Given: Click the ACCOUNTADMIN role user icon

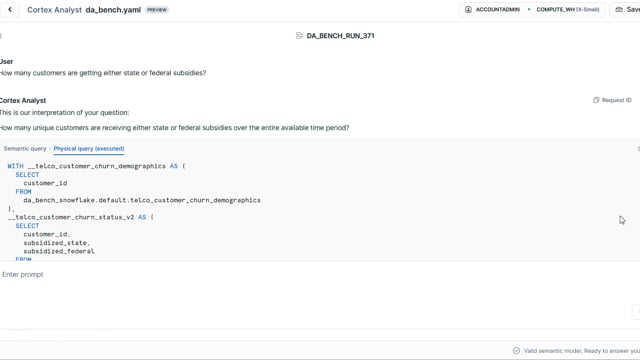Looking at the screenshot, I should 468,9.
